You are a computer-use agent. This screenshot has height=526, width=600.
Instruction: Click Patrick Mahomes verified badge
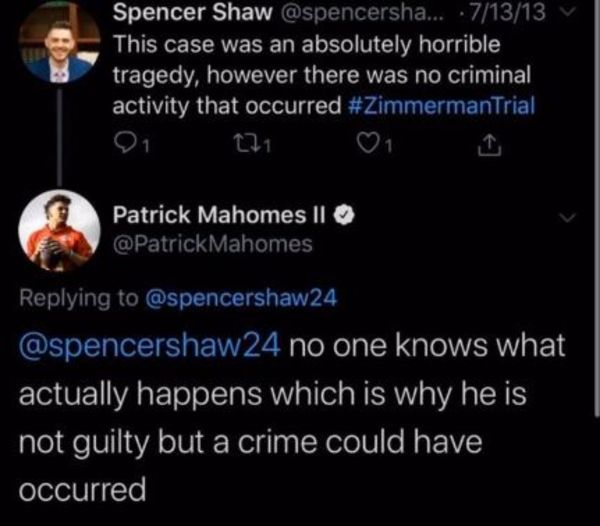[345, 215]
